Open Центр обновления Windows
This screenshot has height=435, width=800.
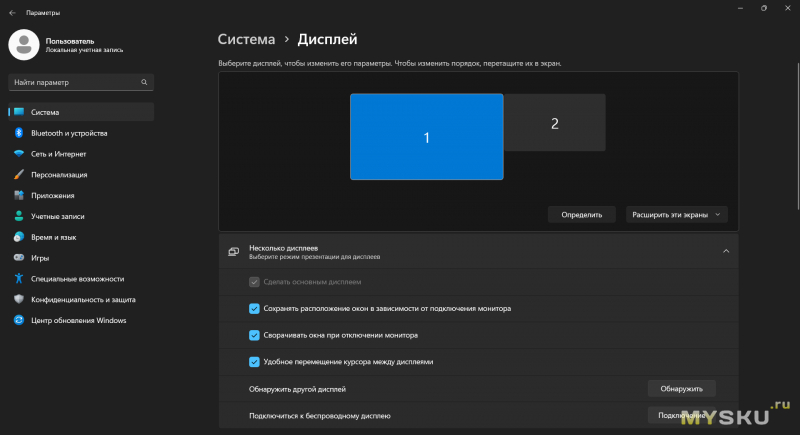pos(79,320)
